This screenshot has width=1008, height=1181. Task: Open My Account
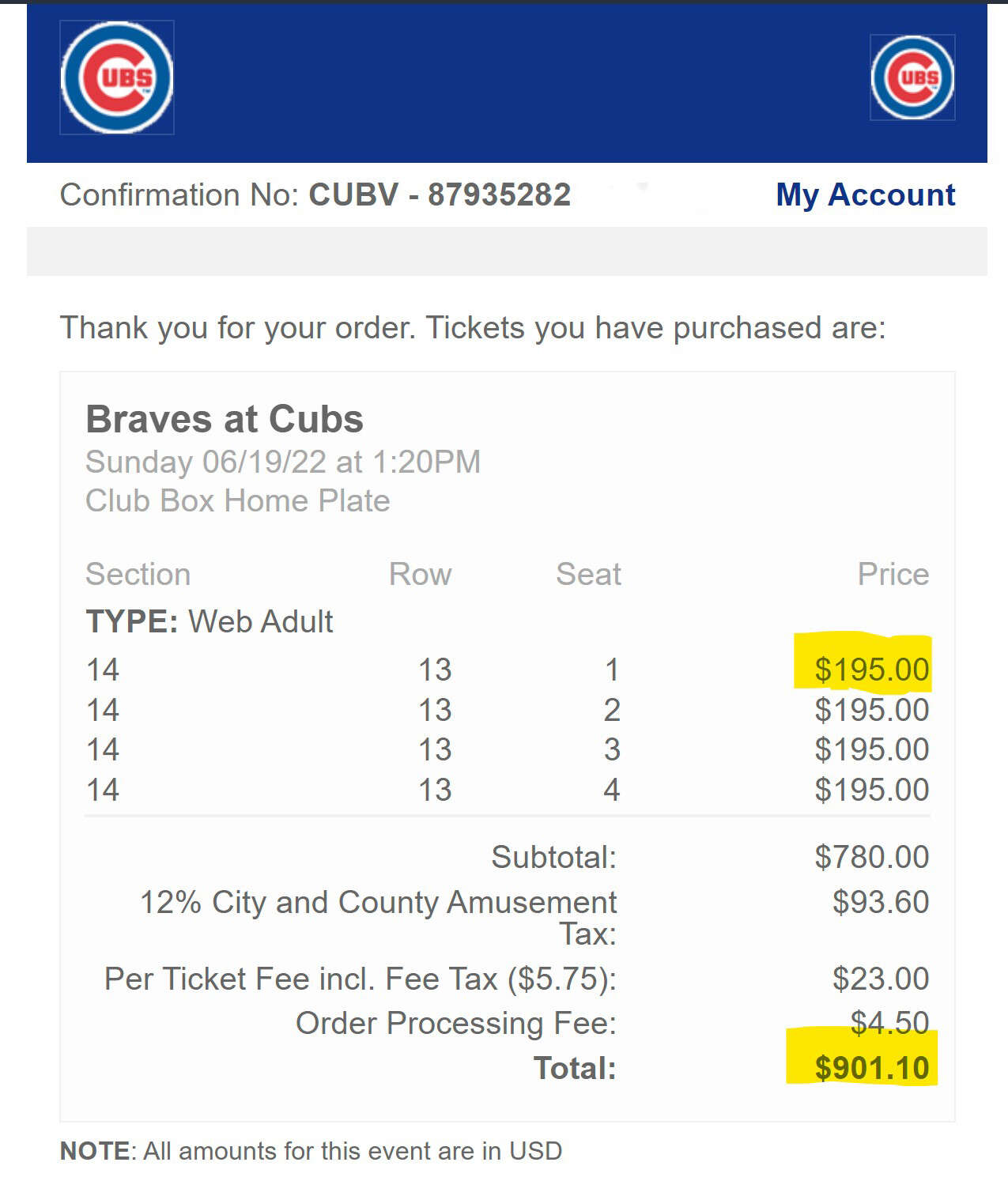coord(865,194)
